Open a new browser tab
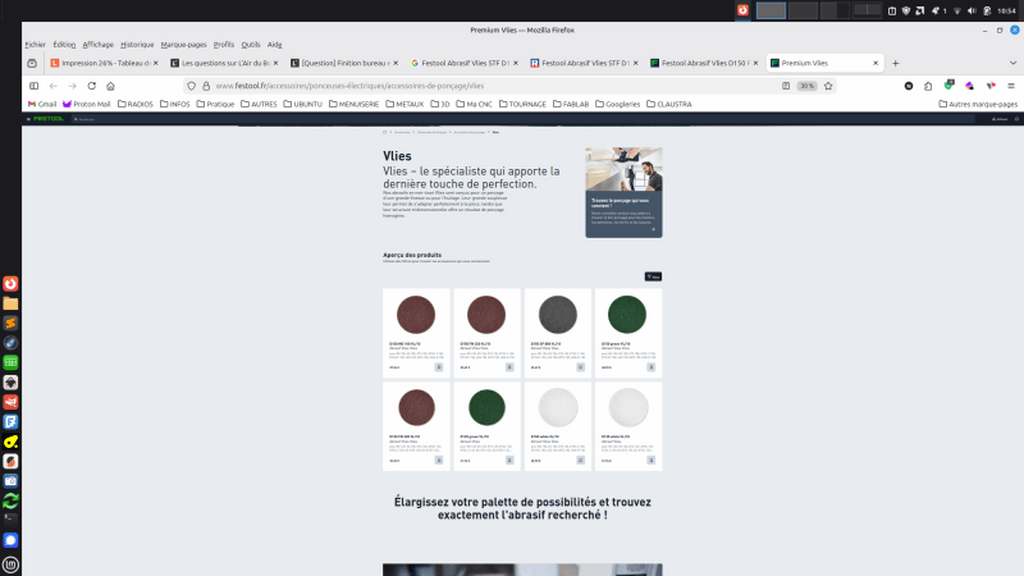This screenshot has height=576, width=1024. (x=895, y=63)
